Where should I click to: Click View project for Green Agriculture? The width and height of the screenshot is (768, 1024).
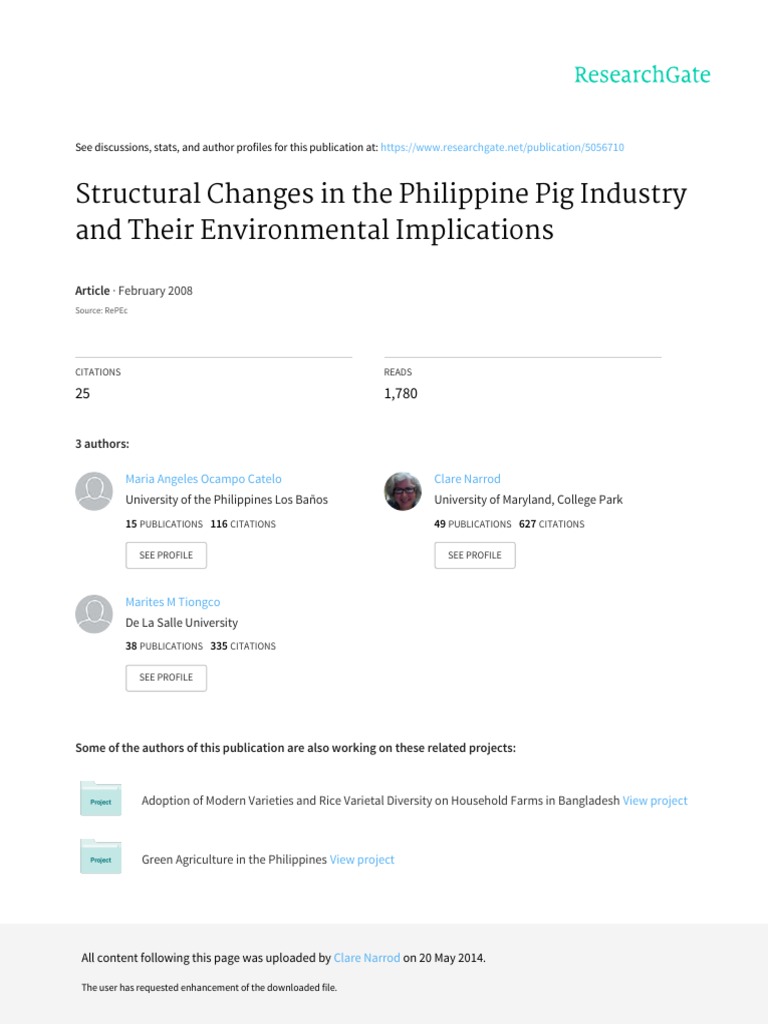click(x=362, y=859)
